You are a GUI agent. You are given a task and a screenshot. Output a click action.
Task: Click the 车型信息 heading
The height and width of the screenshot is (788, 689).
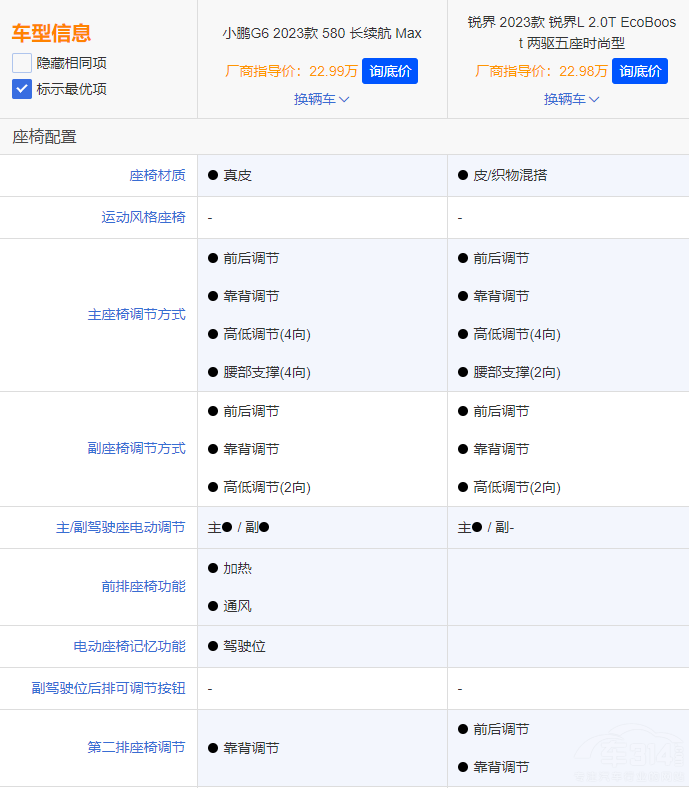click(x=51, y=33)
